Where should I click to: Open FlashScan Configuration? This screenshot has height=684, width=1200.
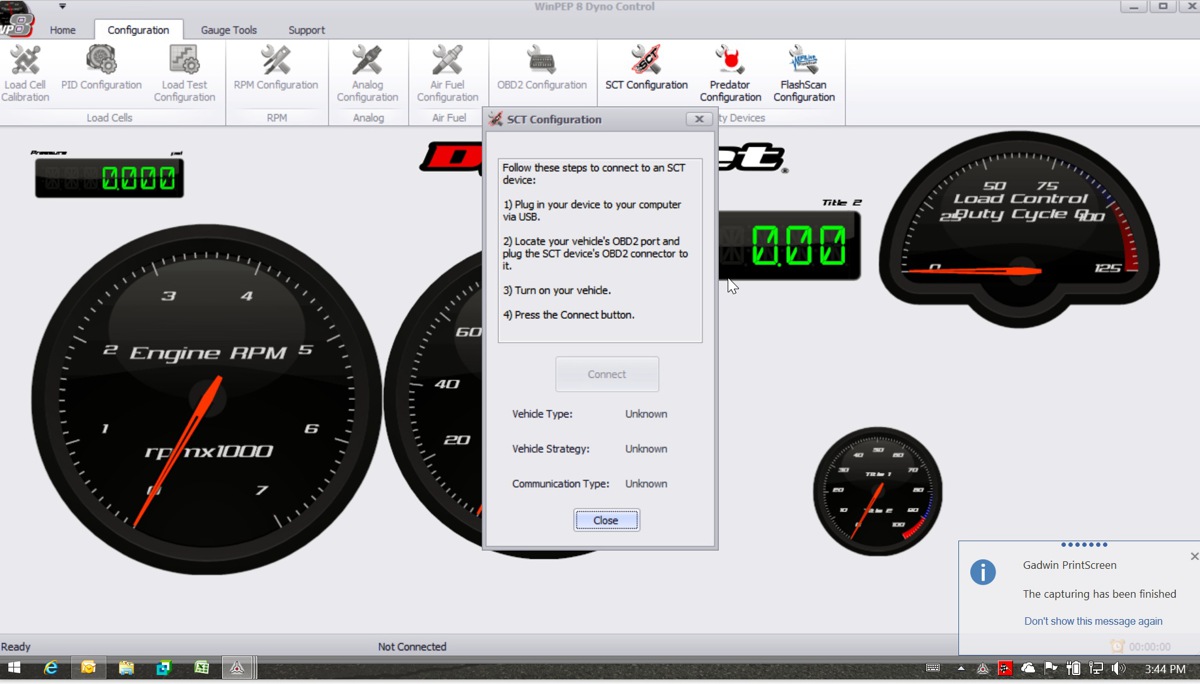click(x=804, y=73)
